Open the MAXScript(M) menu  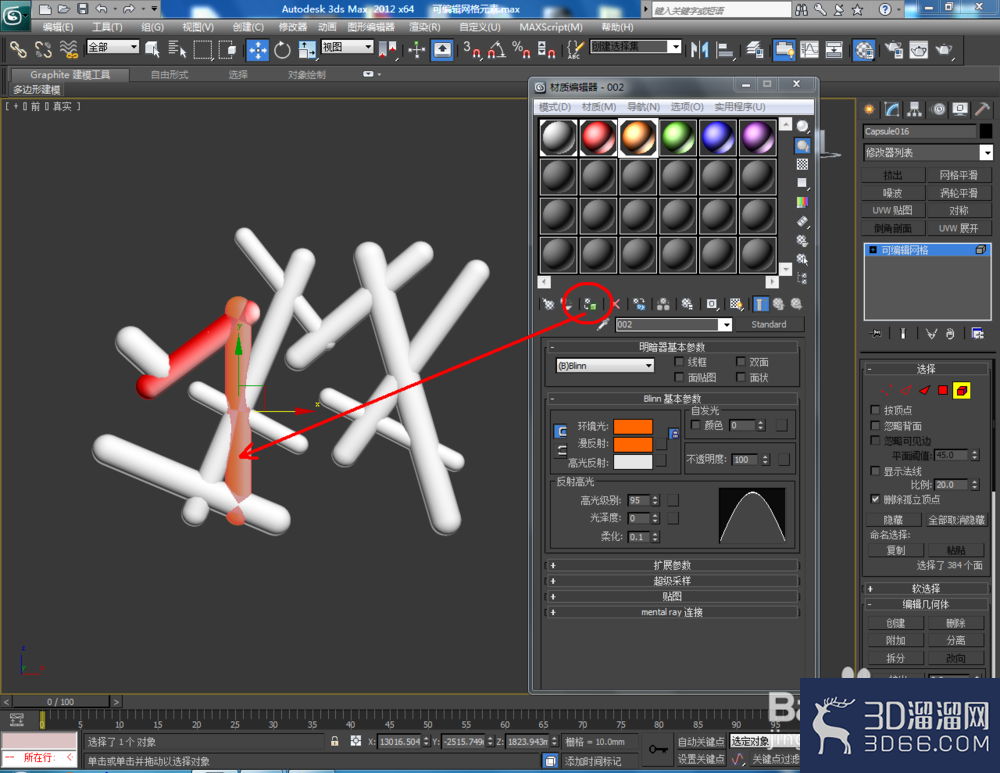(550, 27)
